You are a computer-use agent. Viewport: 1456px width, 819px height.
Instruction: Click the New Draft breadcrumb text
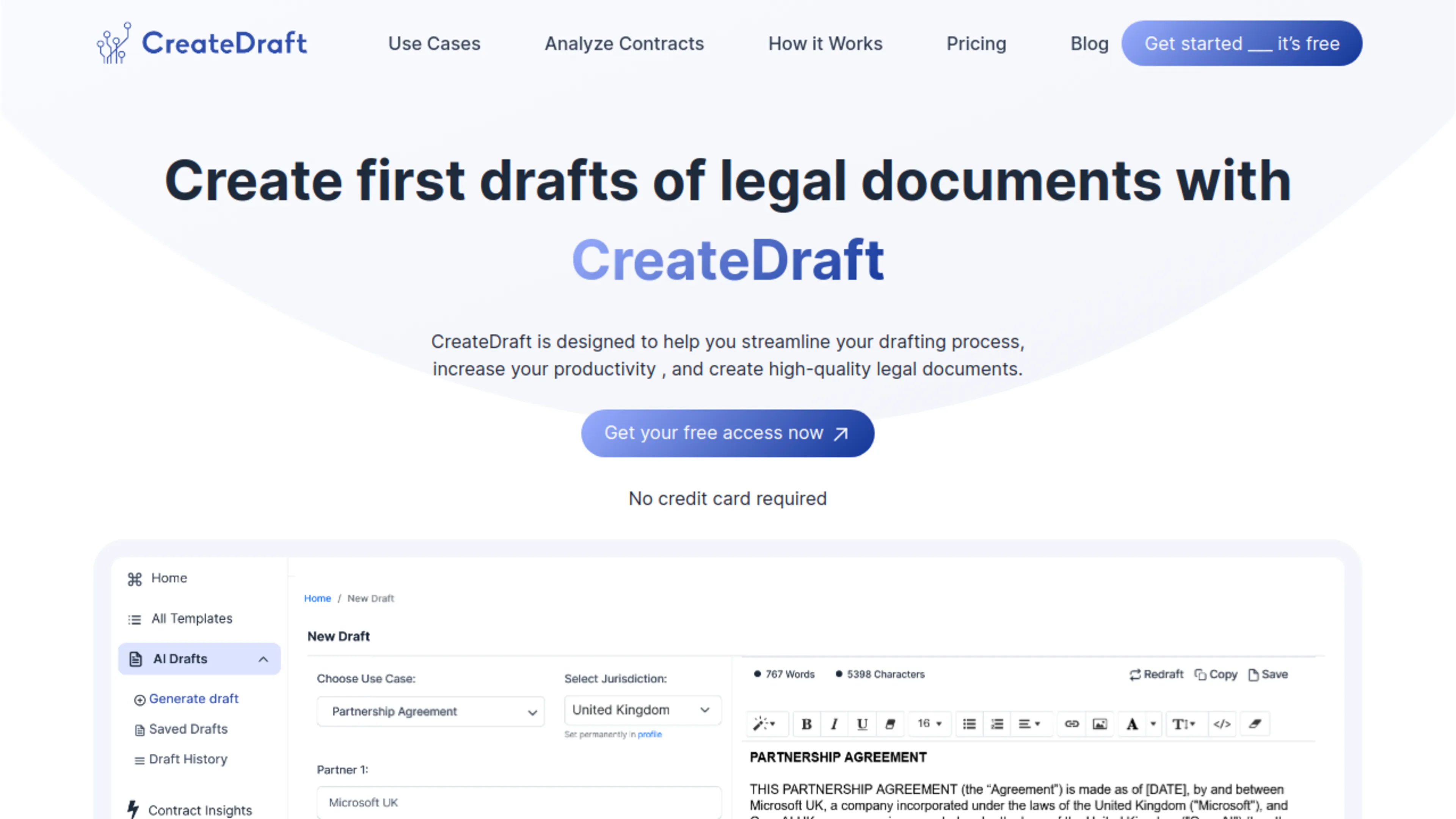[x=370, y=598]
